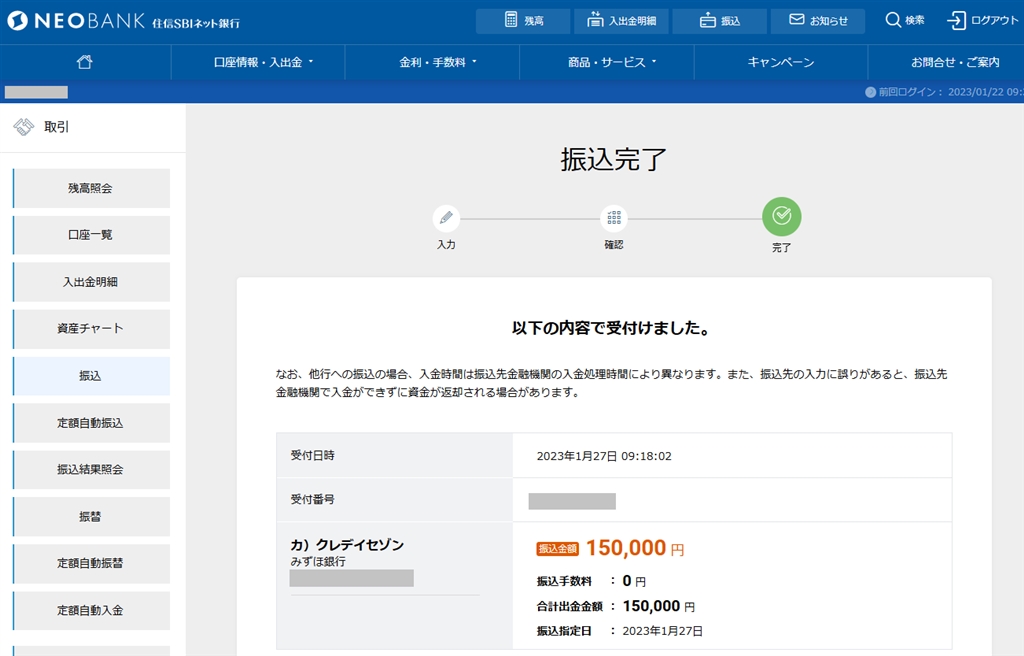Click the みずほ銀行 bank name
The height and width of the screenshot is (656, 1024).
click(318, 562)
